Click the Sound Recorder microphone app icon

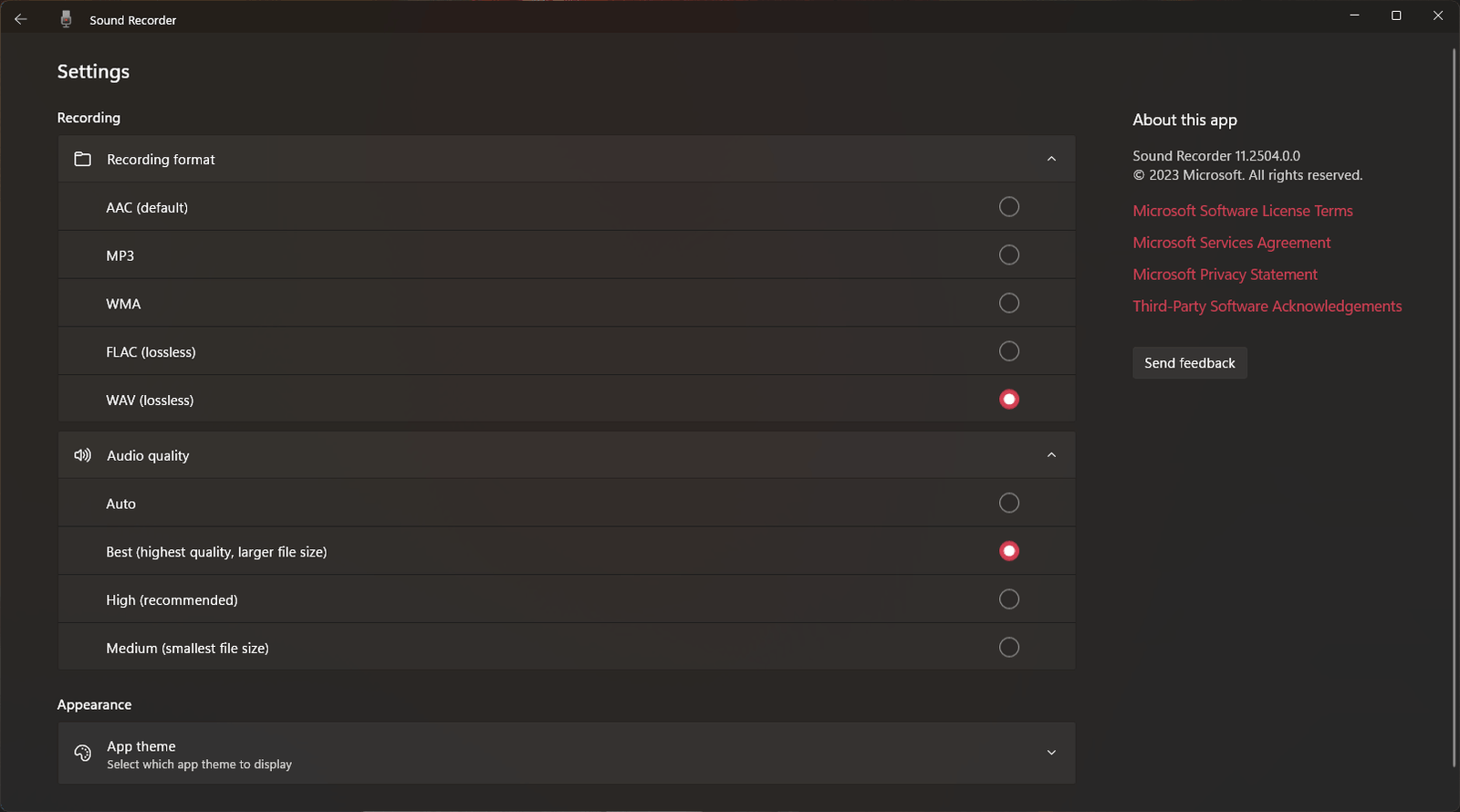66,19
